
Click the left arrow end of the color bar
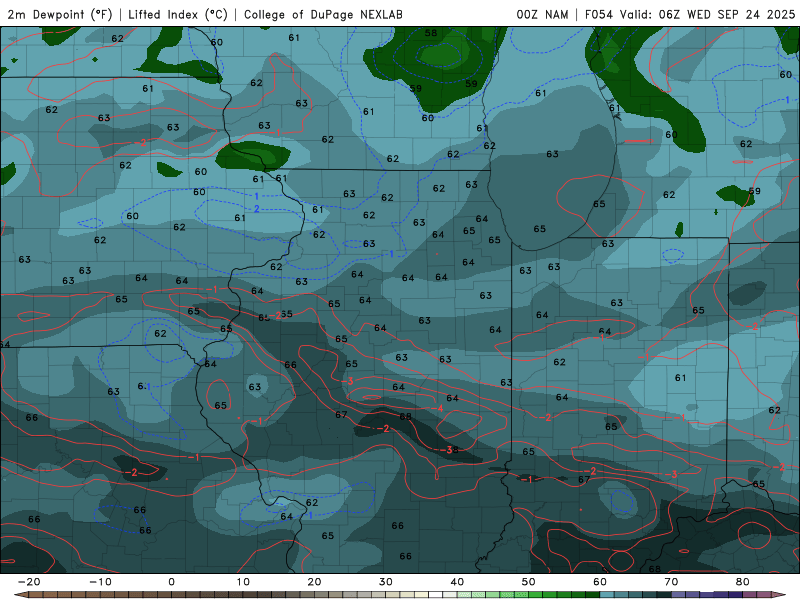(x=20, y=595)
